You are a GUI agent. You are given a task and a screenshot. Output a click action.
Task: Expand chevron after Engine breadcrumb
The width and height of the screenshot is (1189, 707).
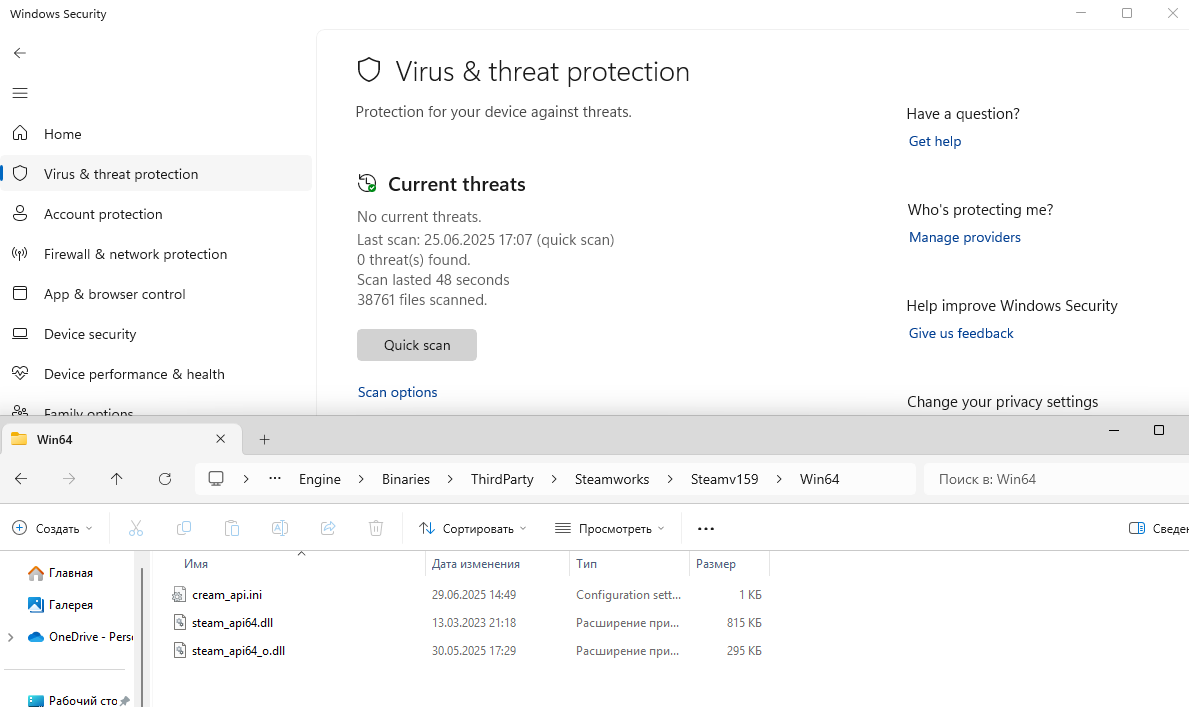[x=361, y=479]
